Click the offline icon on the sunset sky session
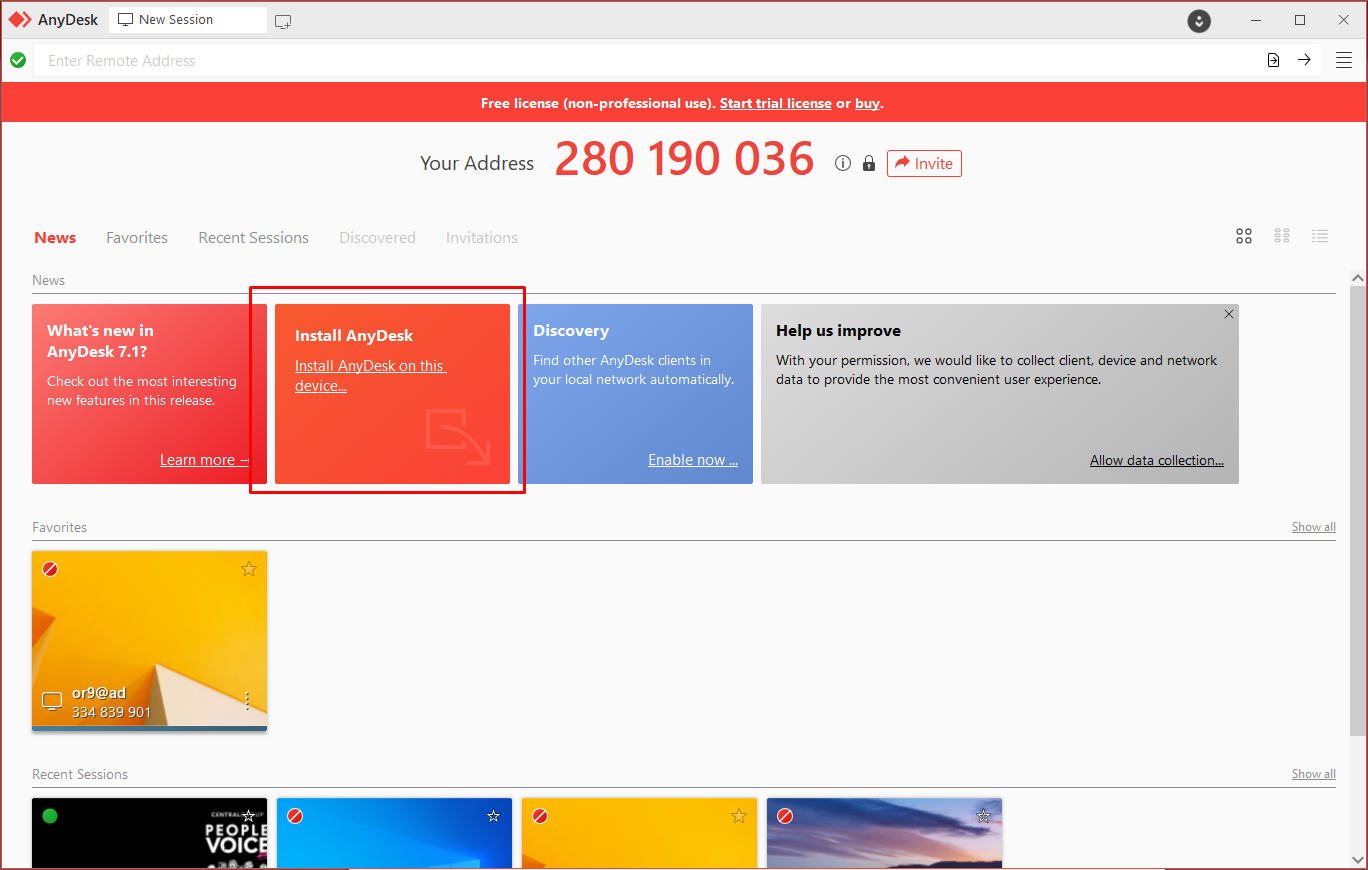 point(785,816)
